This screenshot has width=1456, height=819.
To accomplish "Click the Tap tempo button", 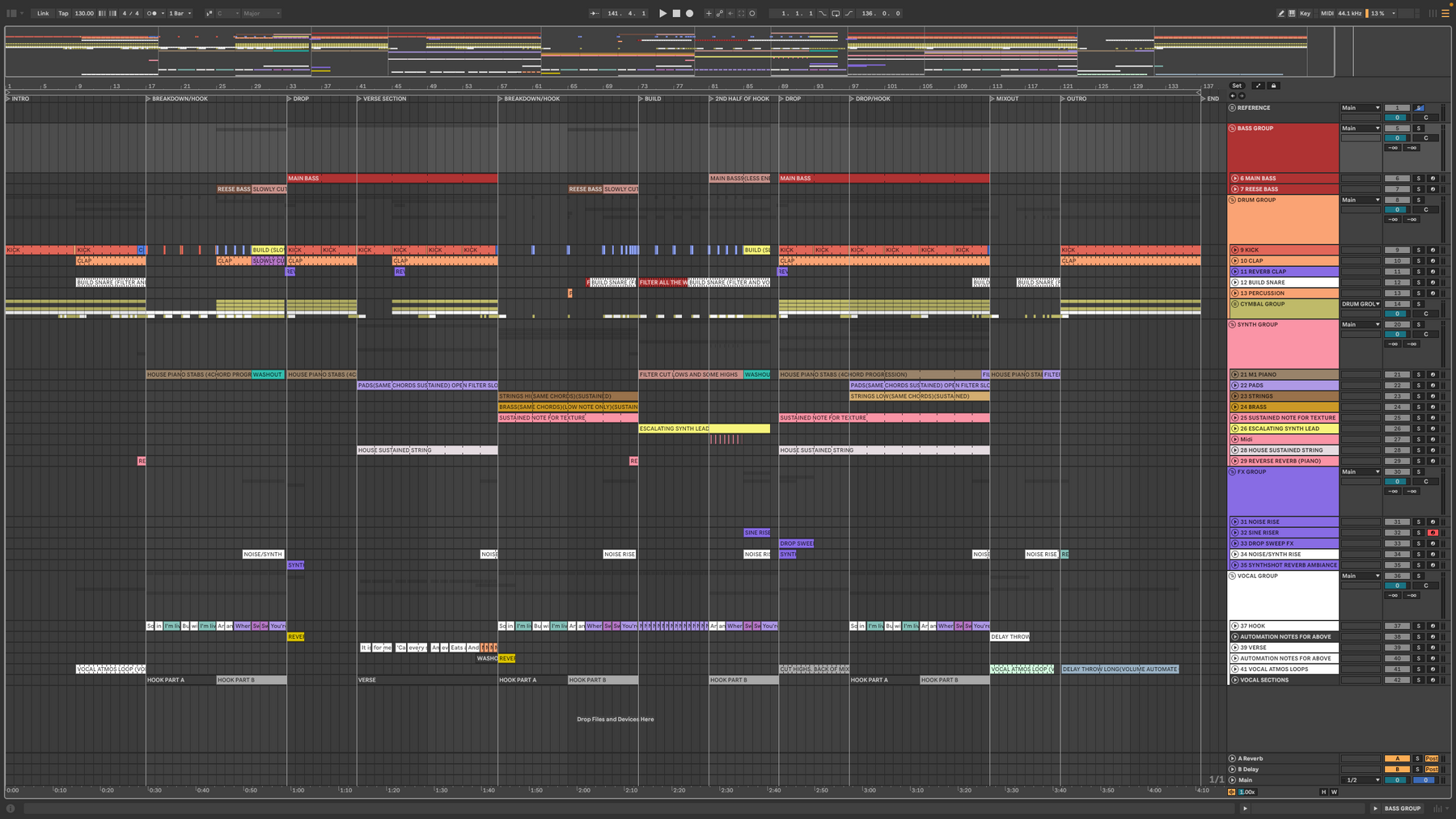I will point(63,13).
